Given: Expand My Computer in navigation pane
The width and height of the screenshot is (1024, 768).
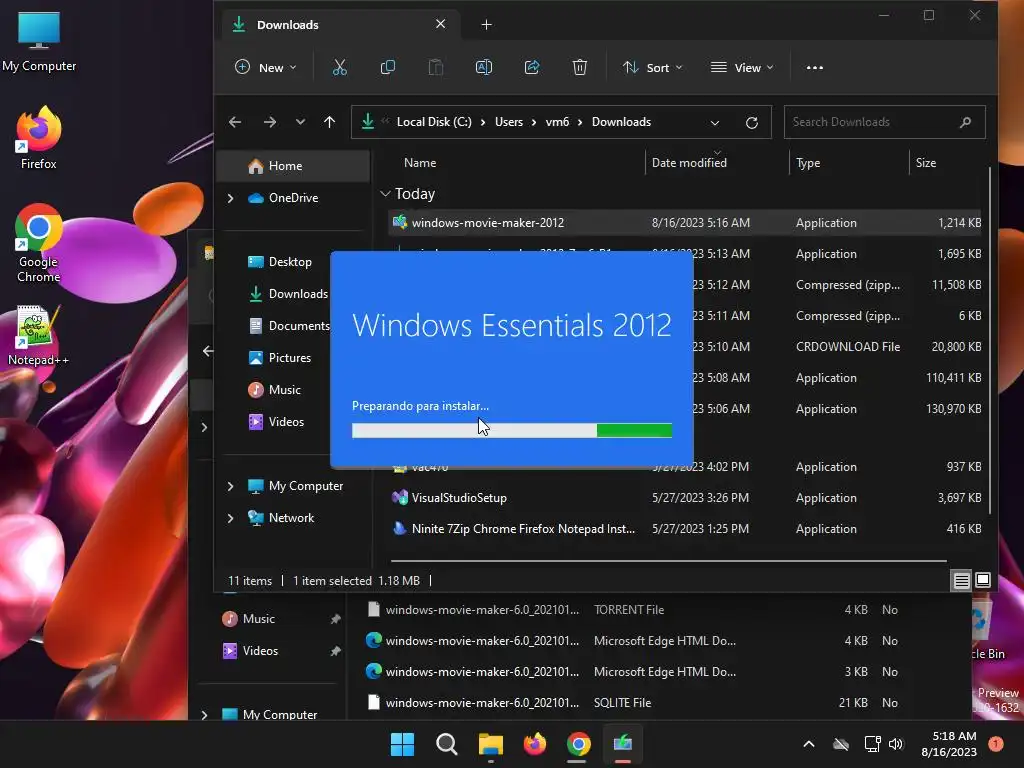Looking at the screenshot, I should coord(231,486).
